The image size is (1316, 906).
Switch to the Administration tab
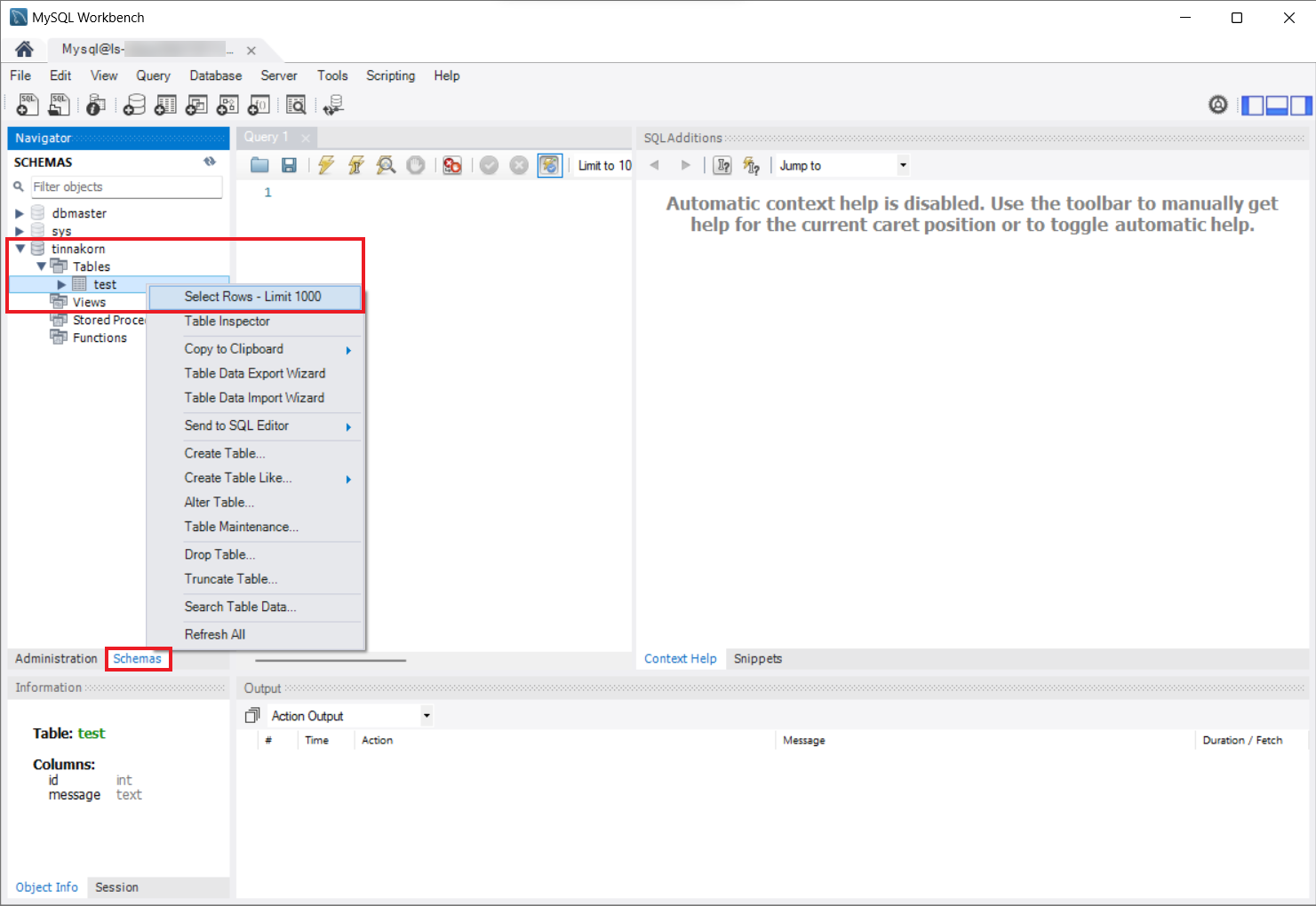[x=56, y=659]
